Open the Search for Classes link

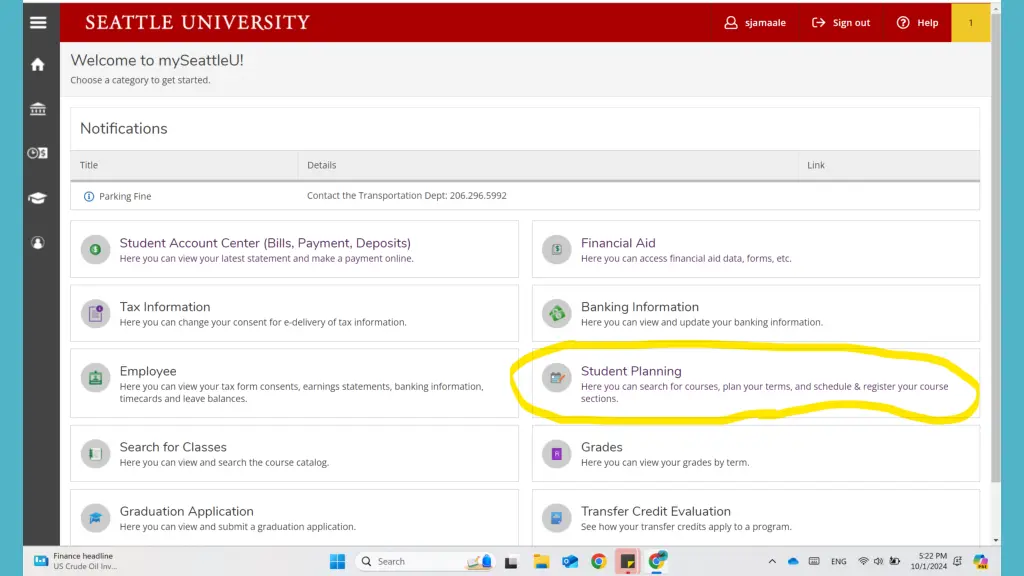(x=173, y=447)
